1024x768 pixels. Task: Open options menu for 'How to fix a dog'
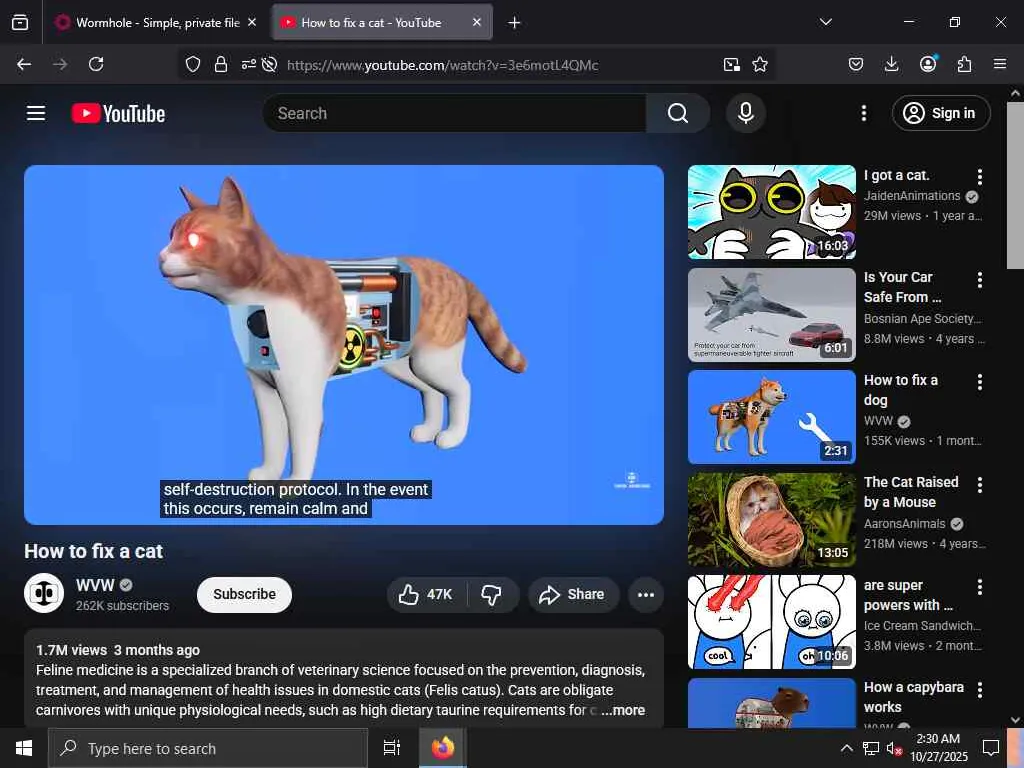980,382
